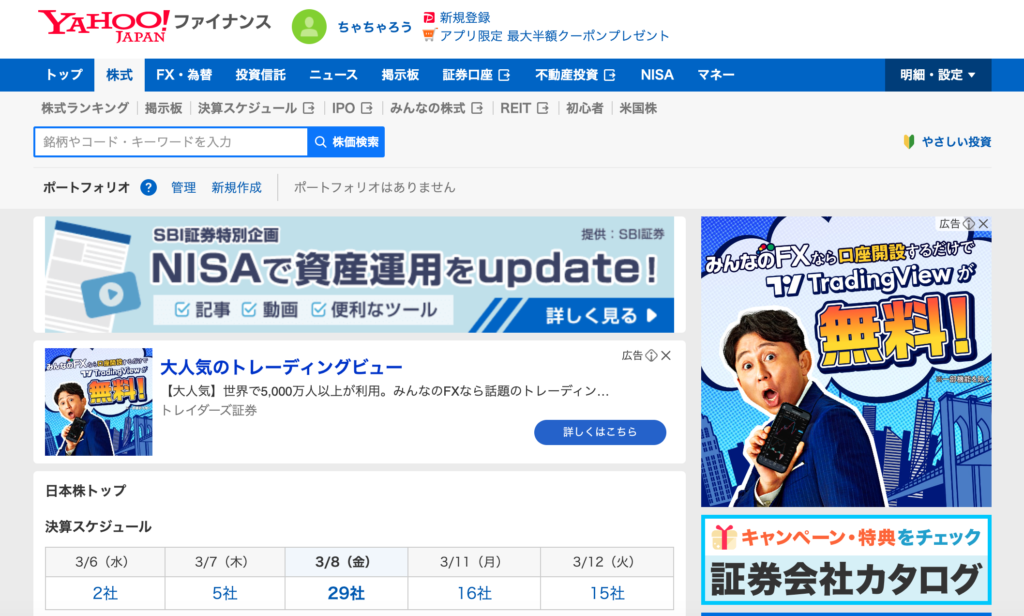Click the 新規登録 registration link

(x=464, y=18)
